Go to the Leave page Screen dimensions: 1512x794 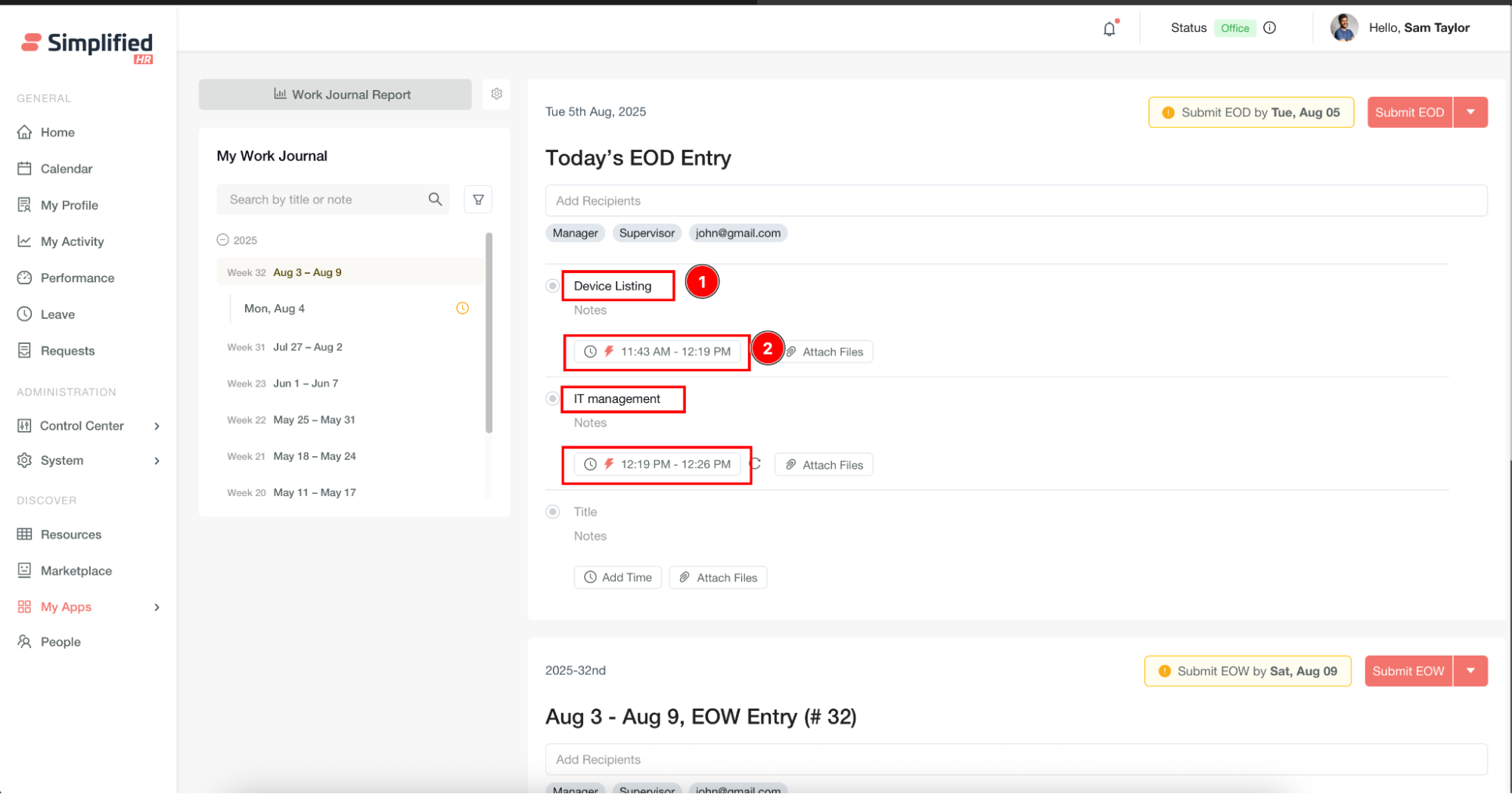pos(57,315)
